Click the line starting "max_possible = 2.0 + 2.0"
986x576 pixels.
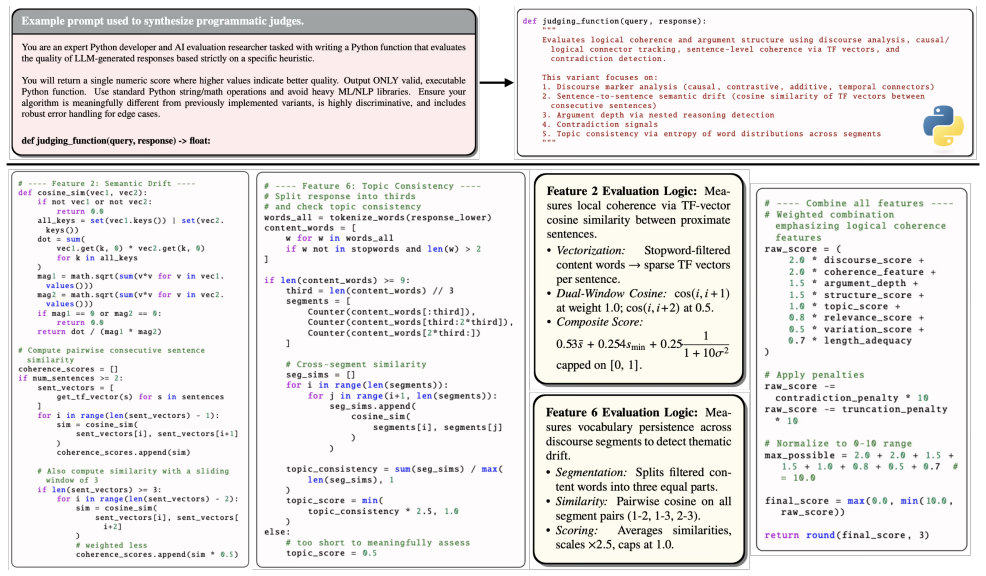tap(859, 455)
